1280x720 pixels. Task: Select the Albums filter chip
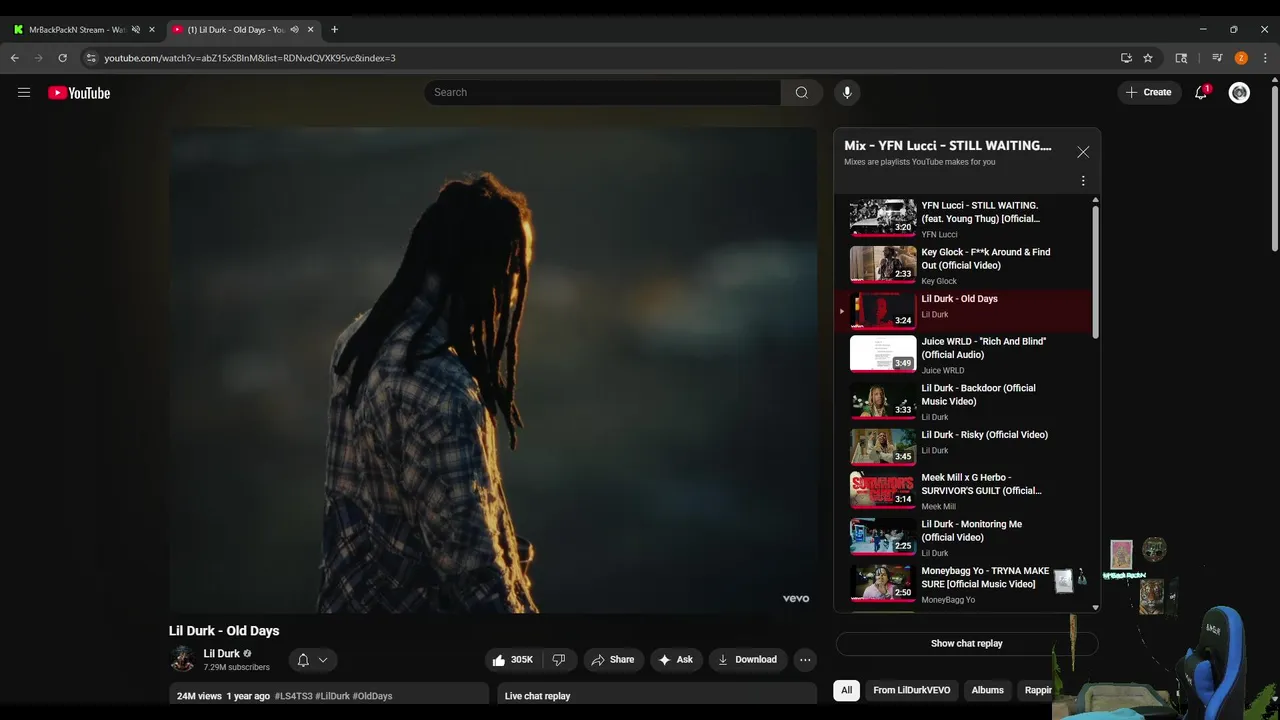pyautogui.click(x=988, y=690)
